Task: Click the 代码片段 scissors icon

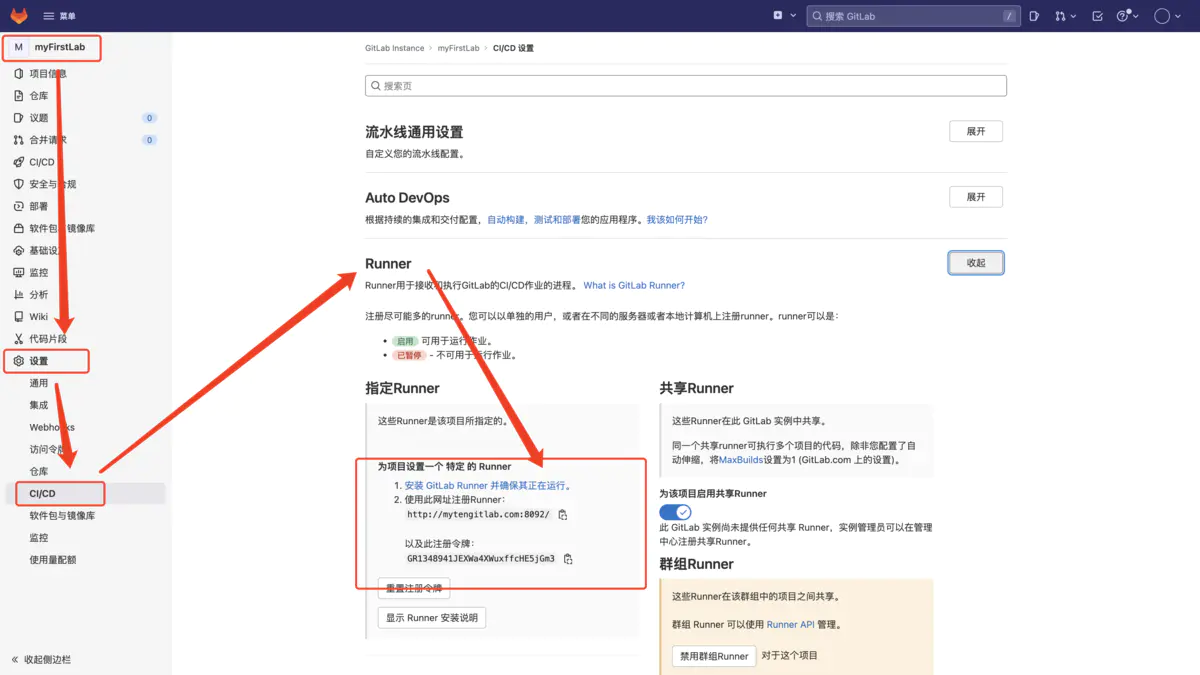Action: pos(19,339)
